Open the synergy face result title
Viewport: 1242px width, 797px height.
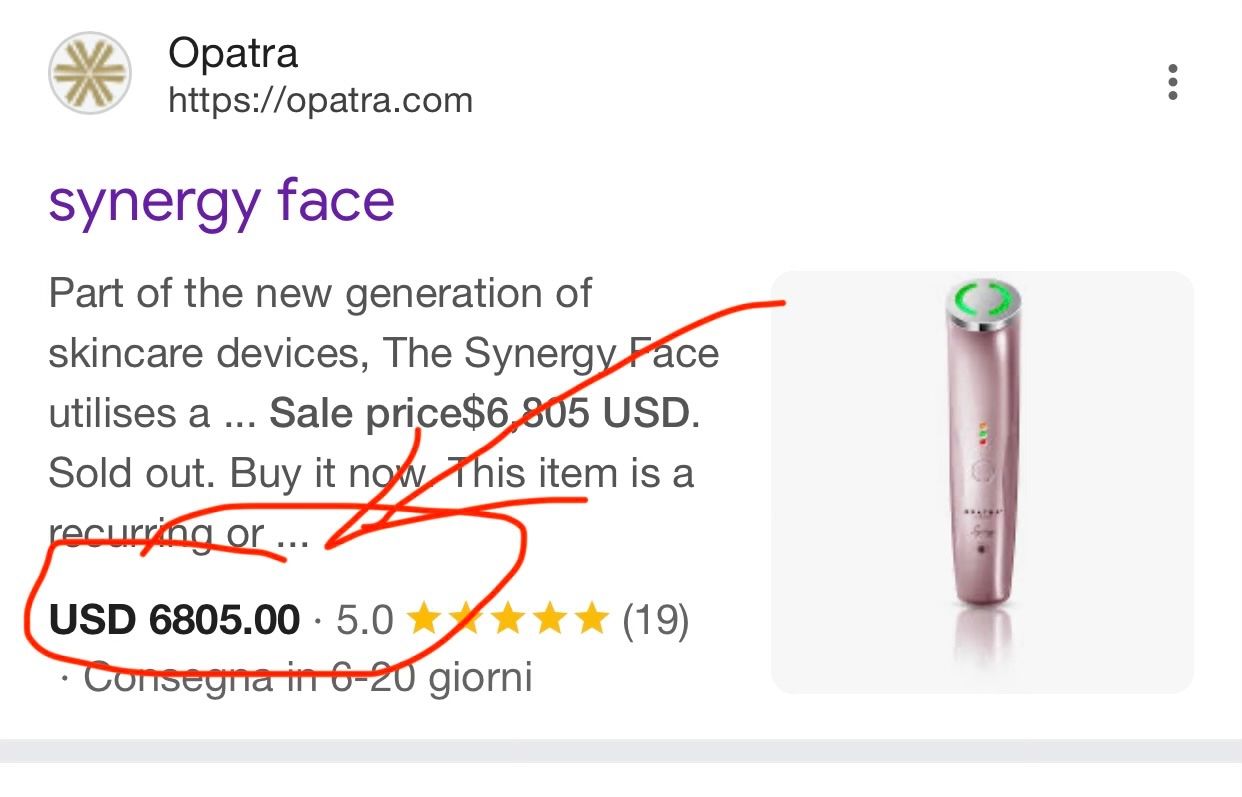coord(221,203)
